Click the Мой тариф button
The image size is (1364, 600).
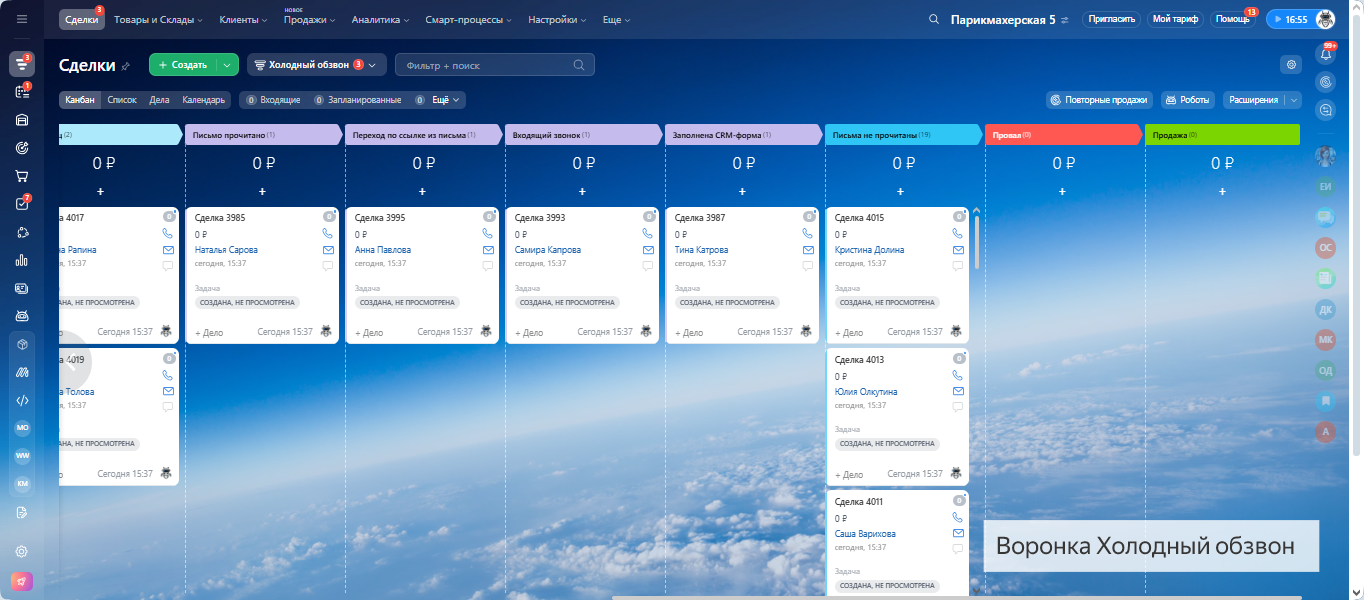click(x=1175, y=19)
